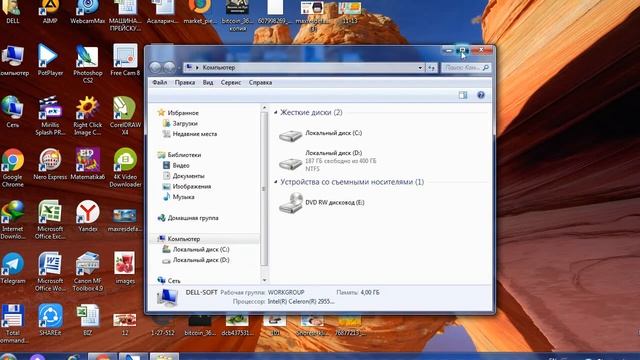Open Mirillis Splash PRO shortcut
Viewport: 640px width, 360px height.
pyautogui.click(x=50, y=116)
